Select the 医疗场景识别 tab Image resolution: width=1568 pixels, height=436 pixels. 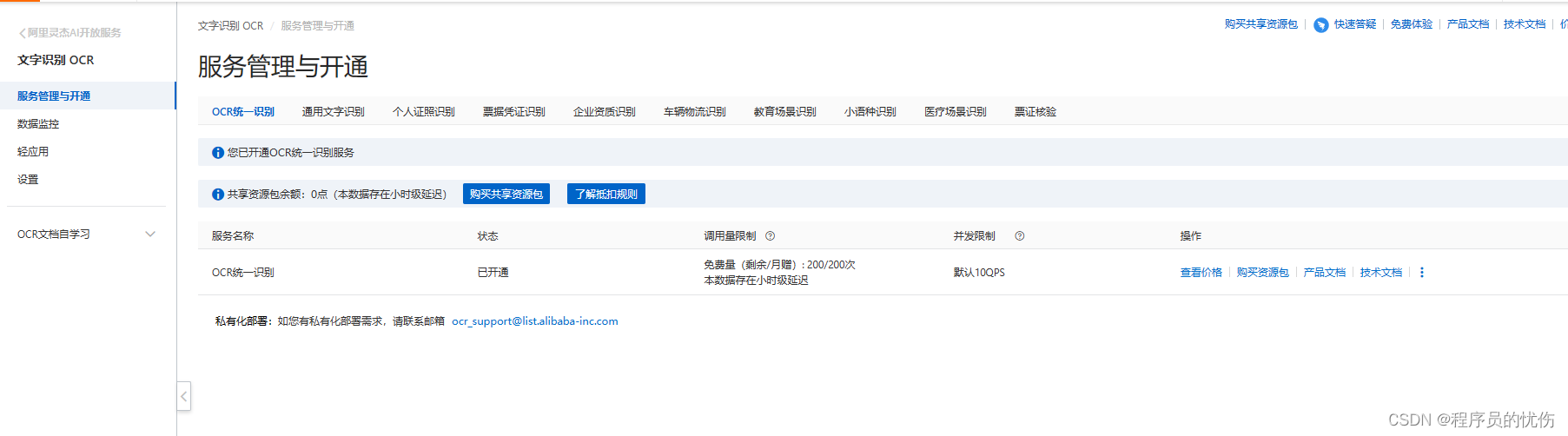(956, 112)
